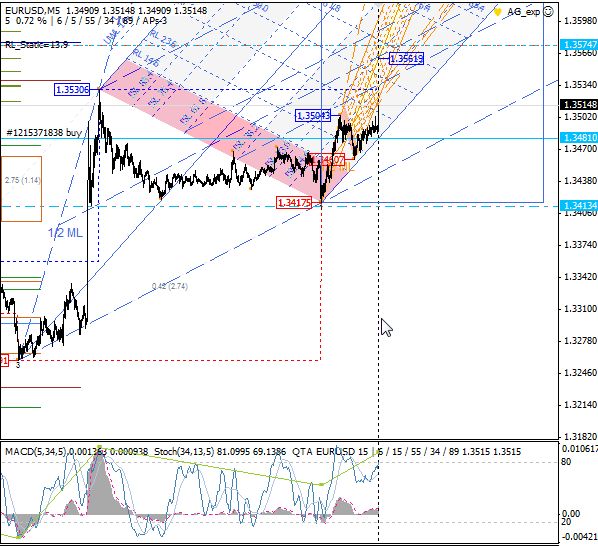Screen dimensions: 598x546
Task: Select the blue 1.35043 price label
Action: (x=313, y=116)
